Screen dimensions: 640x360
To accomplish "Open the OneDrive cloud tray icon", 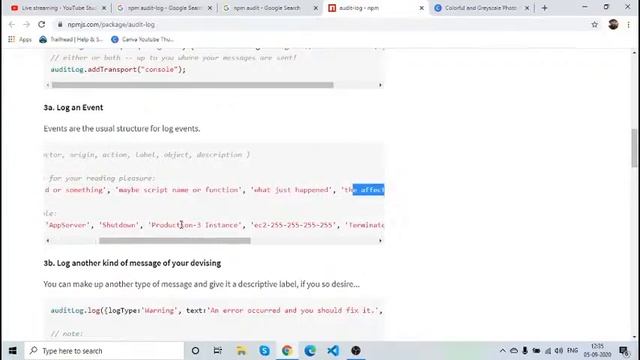I will 514,351.
